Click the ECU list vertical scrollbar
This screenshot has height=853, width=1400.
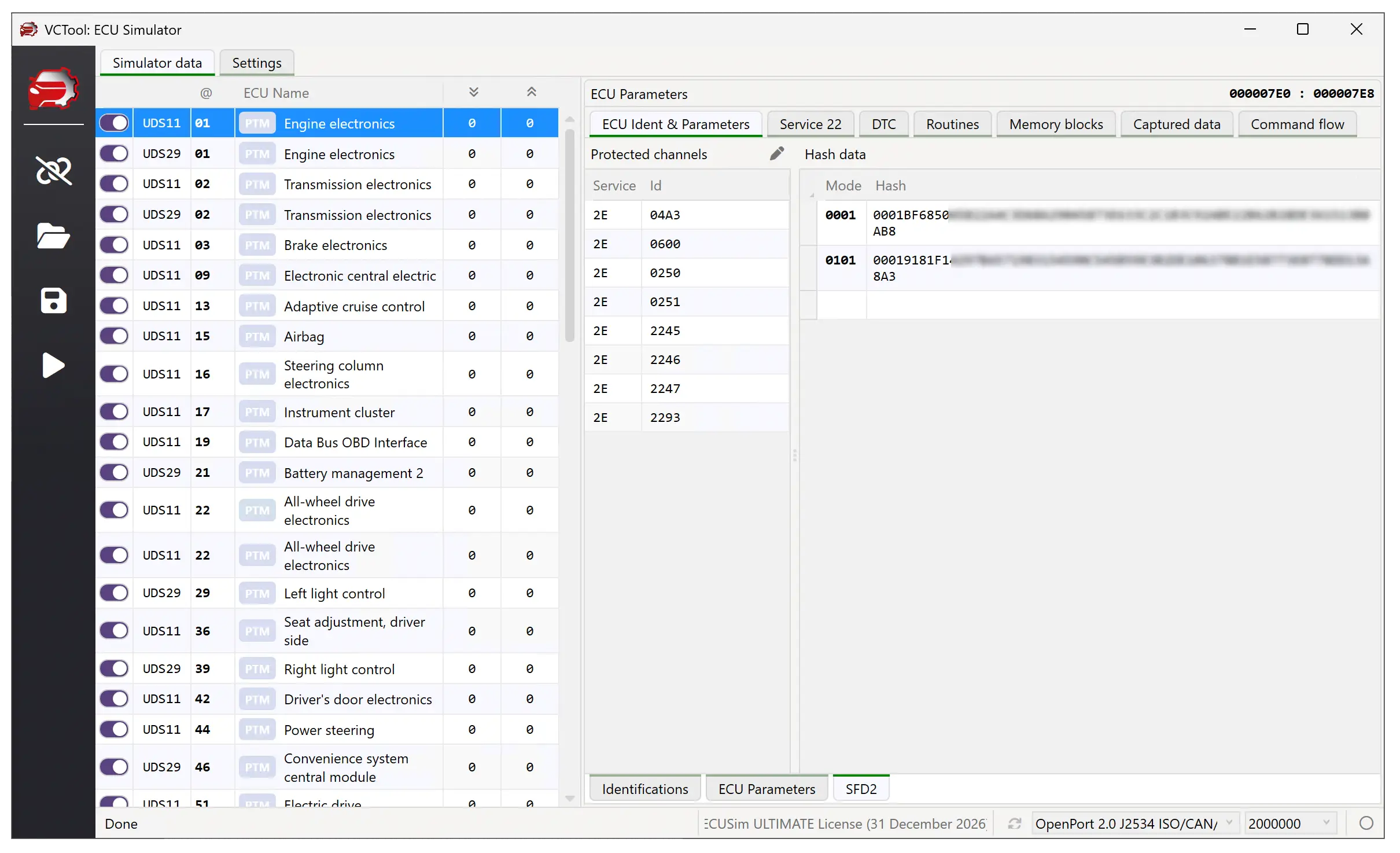569,231
